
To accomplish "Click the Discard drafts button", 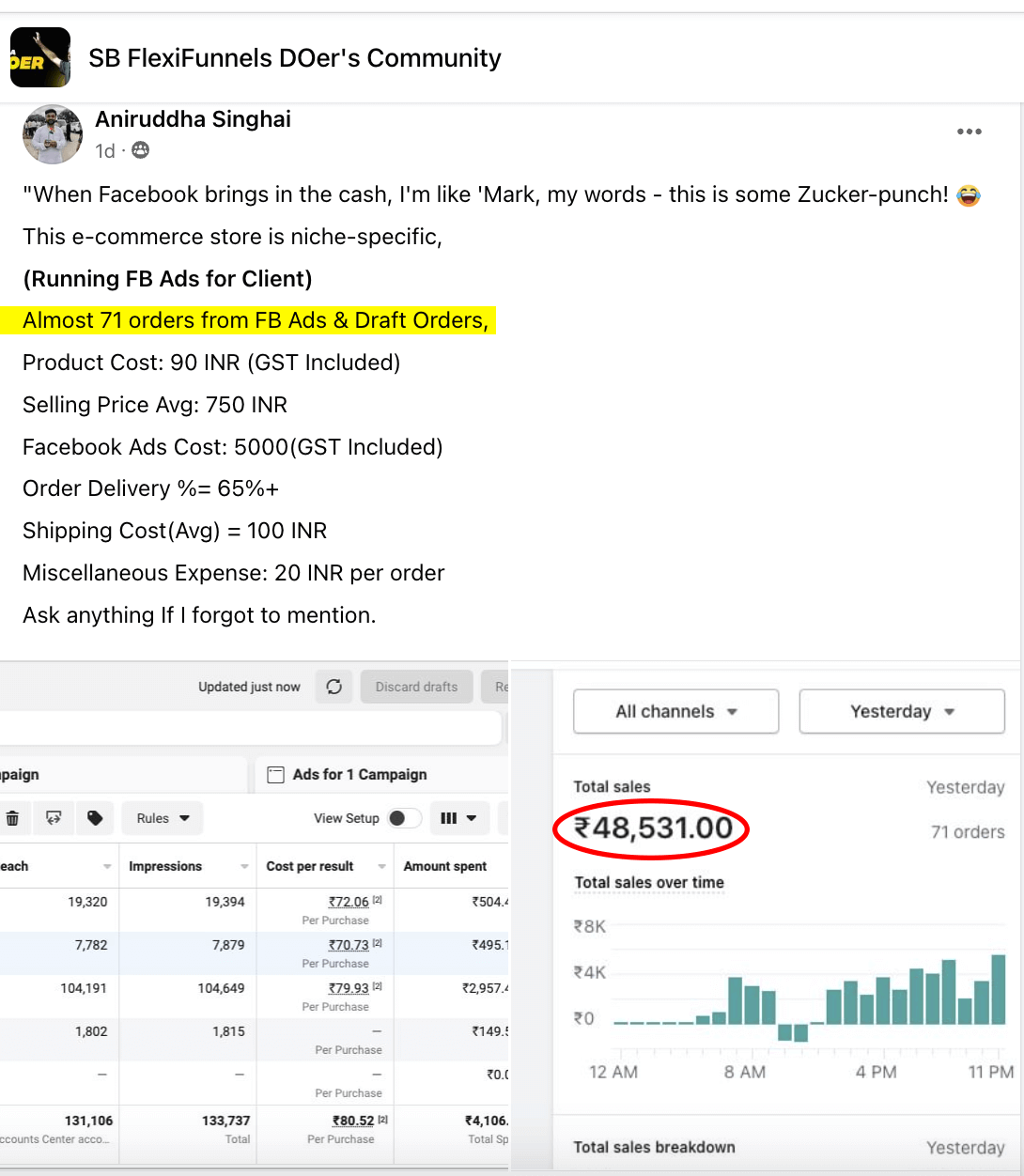I will coord(416,687).
